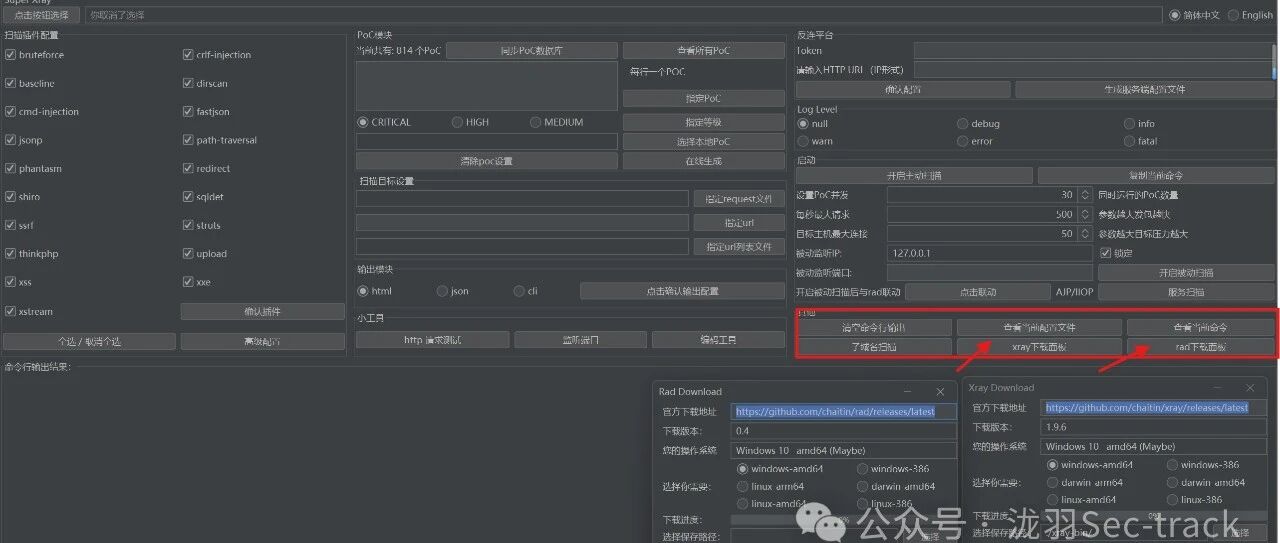Toggle the ssrf plugin checkbox

[x=11, y=225]
